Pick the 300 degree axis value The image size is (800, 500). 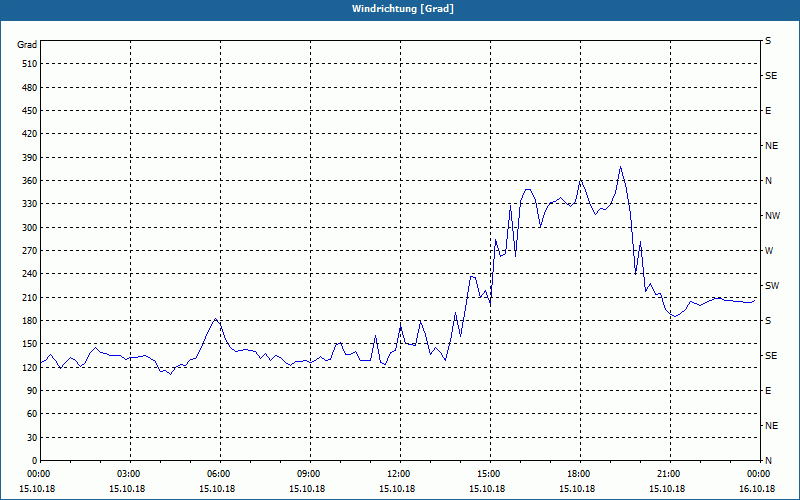[x=30, y=228]
